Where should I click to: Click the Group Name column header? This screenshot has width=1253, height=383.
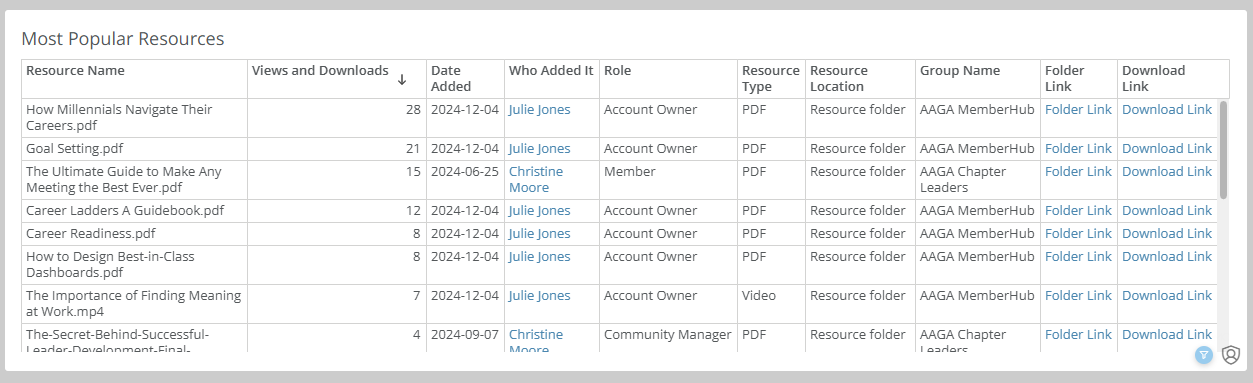pos(960,71)
